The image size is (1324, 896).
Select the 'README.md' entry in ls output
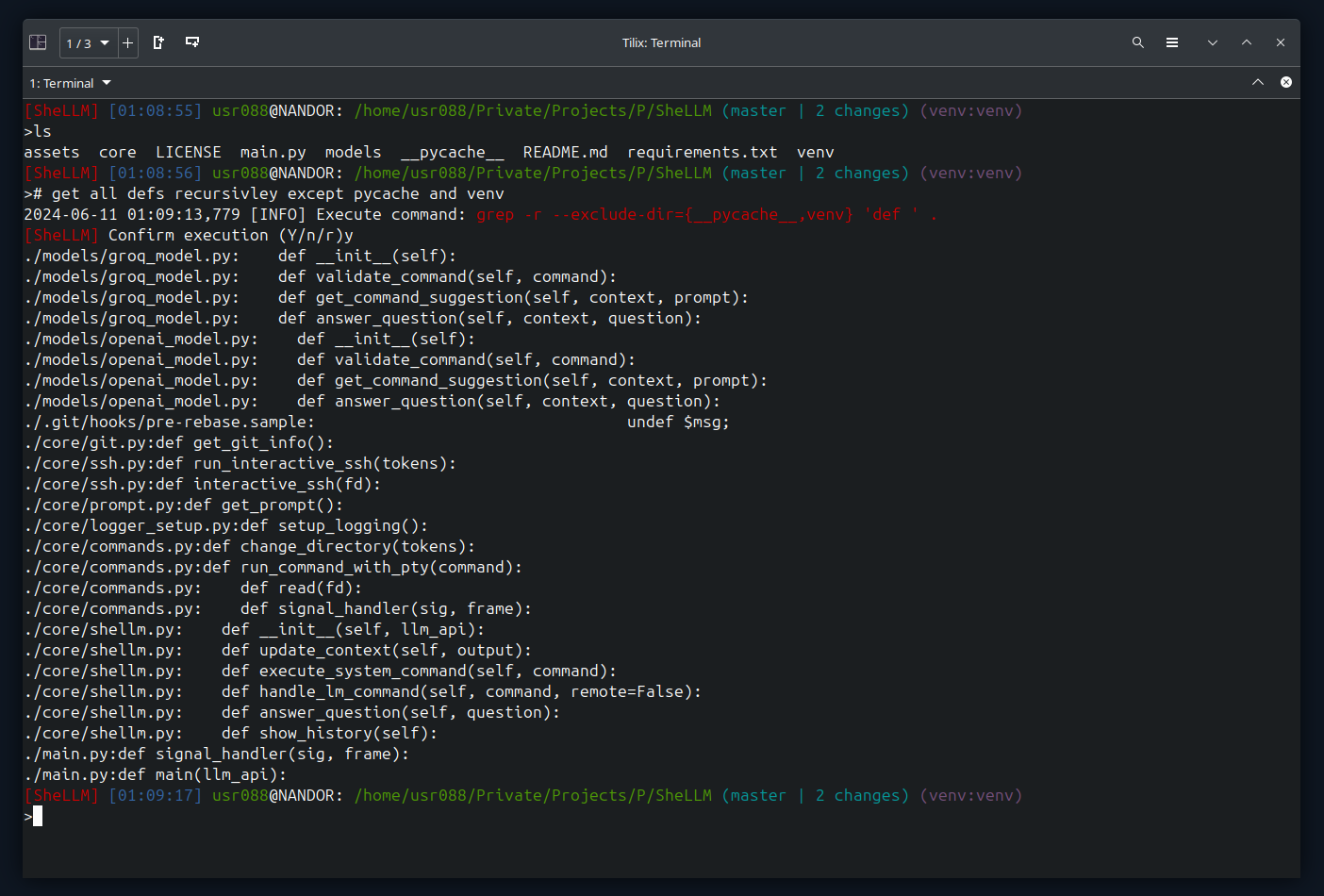tap(566, 152)
